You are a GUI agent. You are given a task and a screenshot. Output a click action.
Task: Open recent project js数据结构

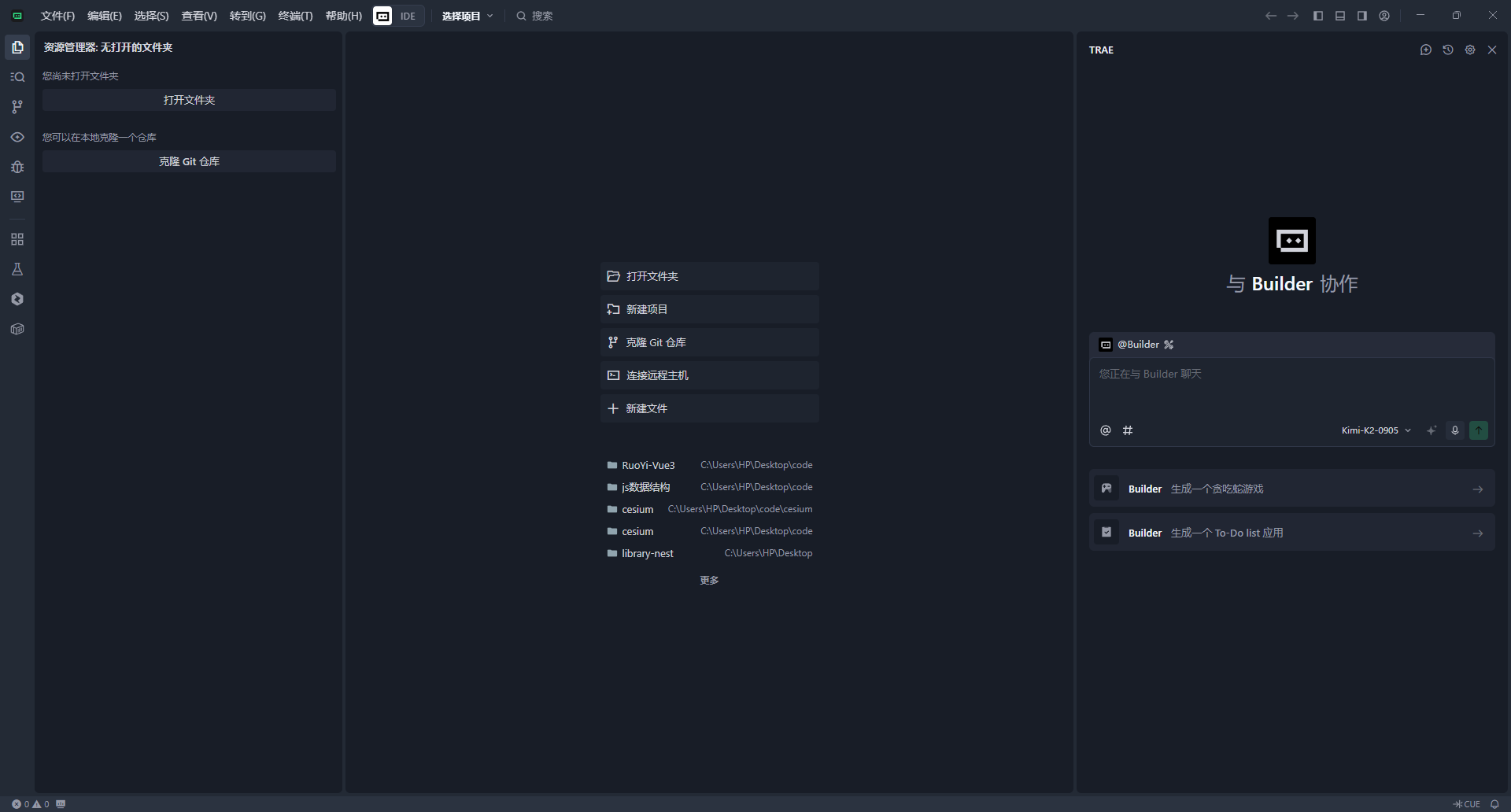(709, 487)
